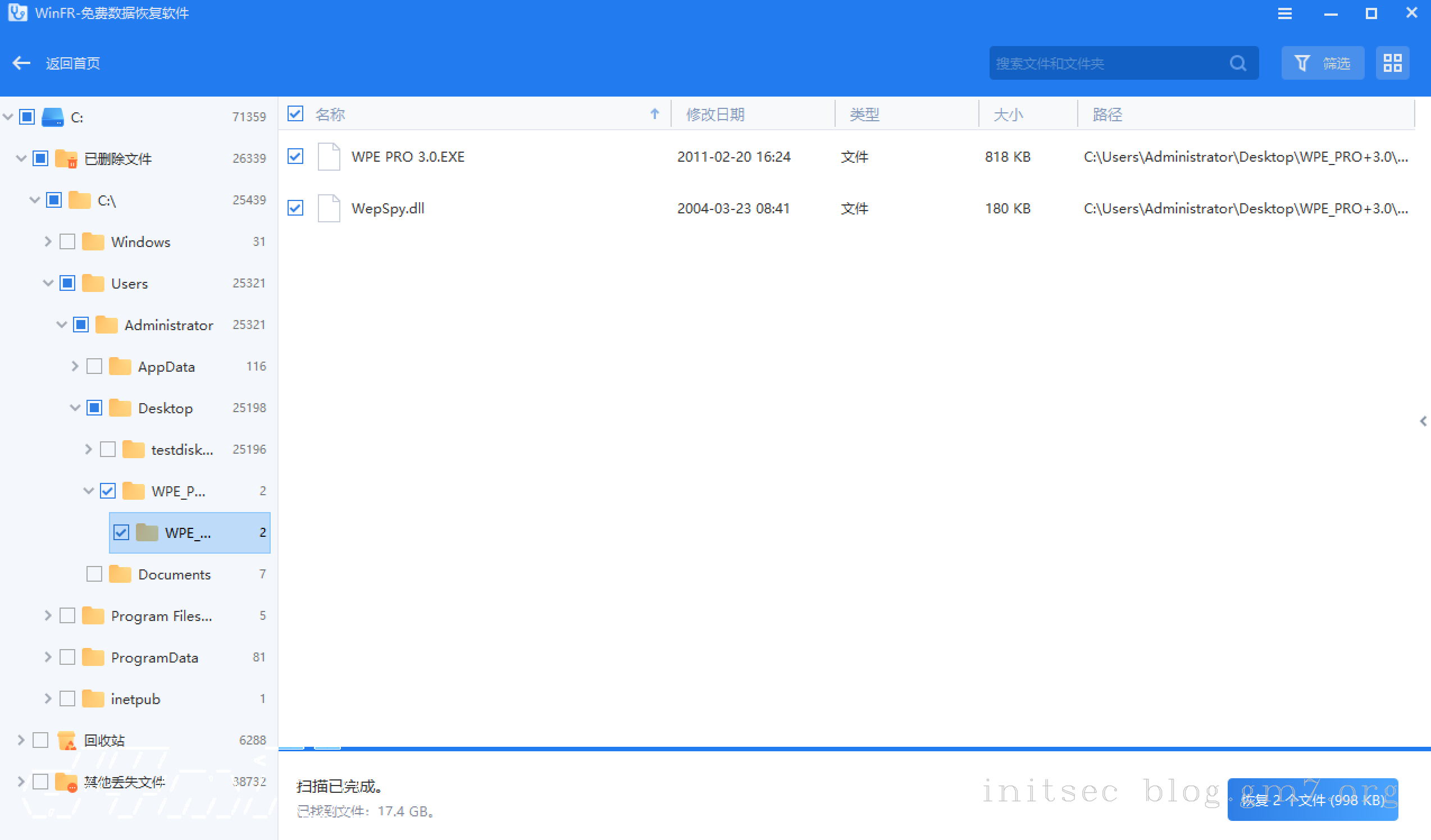The width and height of the screenshot is (1431, 840).
Task: Click the 筛选 filter button
Action: point(1323,63)
